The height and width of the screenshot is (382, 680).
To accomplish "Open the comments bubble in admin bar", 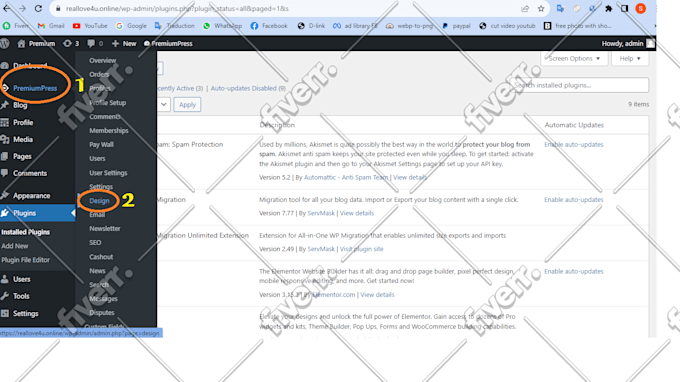I will (x=95, y=43).
